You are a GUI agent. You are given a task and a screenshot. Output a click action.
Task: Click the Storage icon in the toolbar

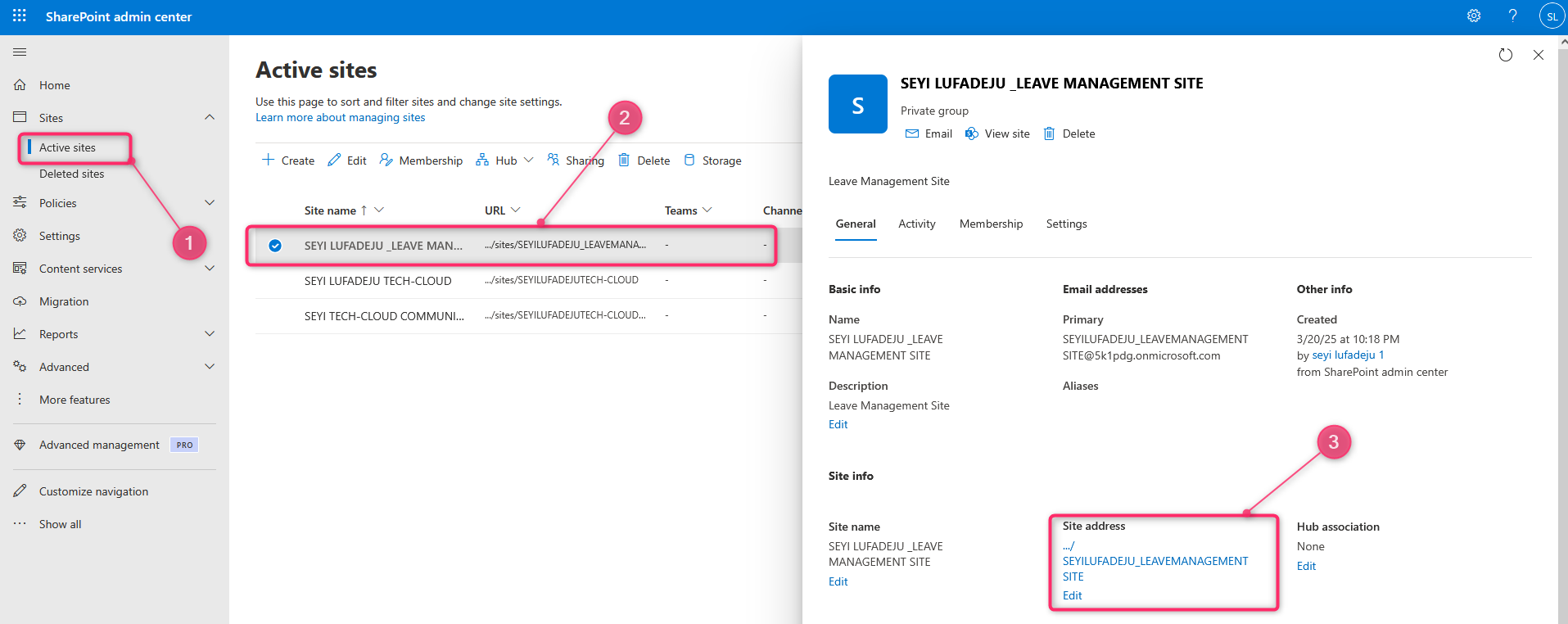pos(689,160)
